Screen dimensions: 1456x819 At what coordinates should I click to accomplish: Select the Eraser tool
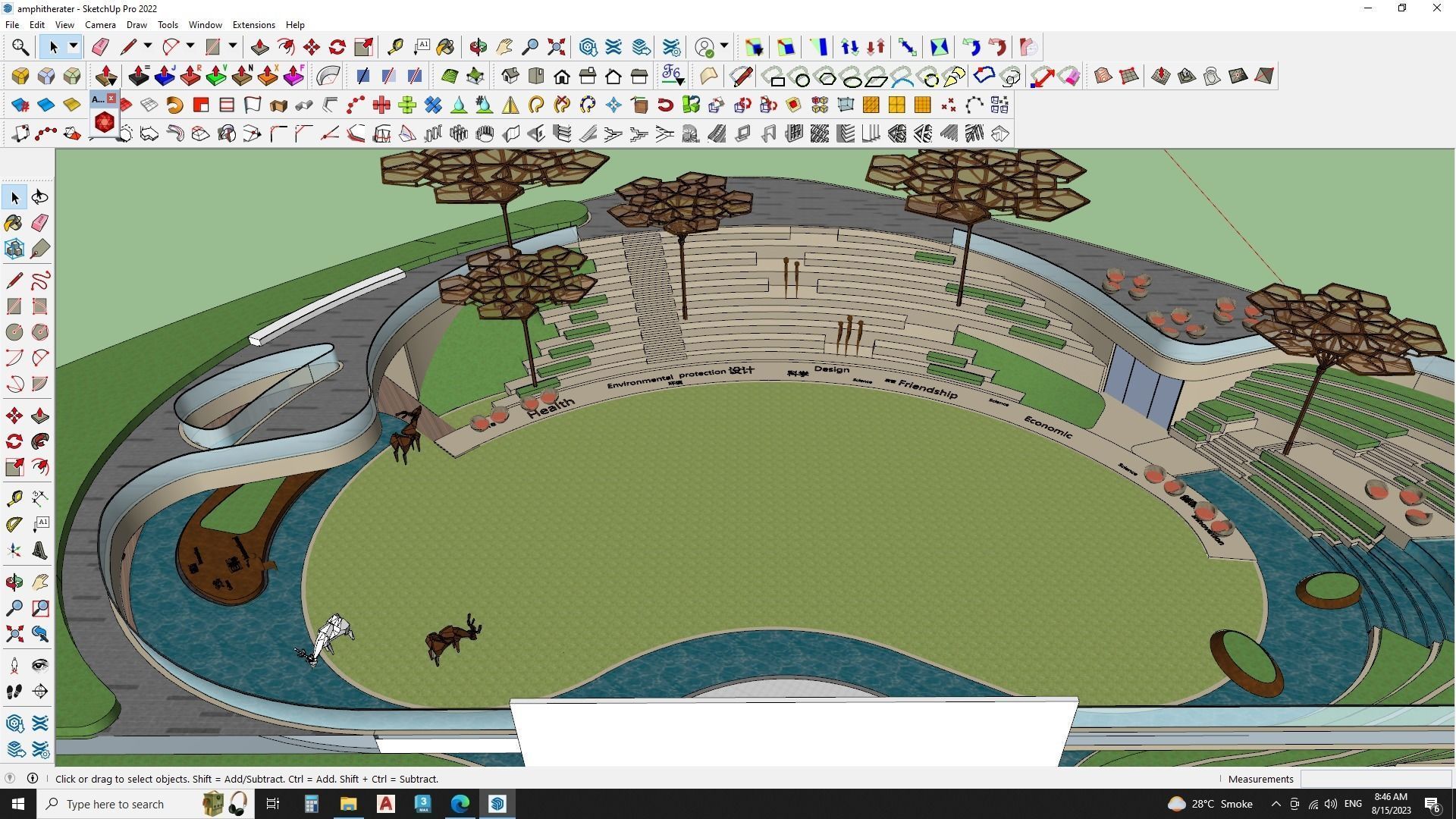coord(39,222)
